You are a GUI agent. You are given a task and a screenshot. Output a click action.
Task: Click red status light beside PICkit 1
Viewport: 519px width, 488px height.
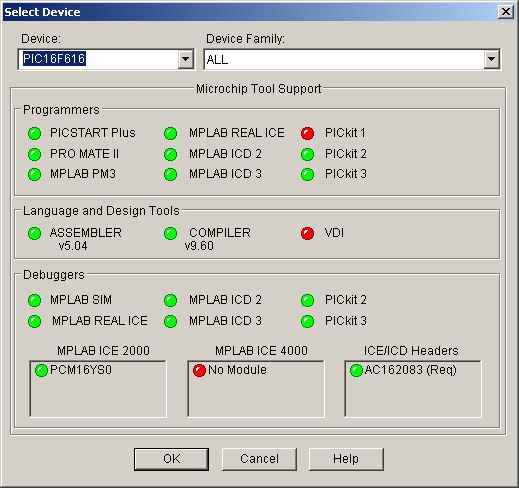tap(307, 133)
